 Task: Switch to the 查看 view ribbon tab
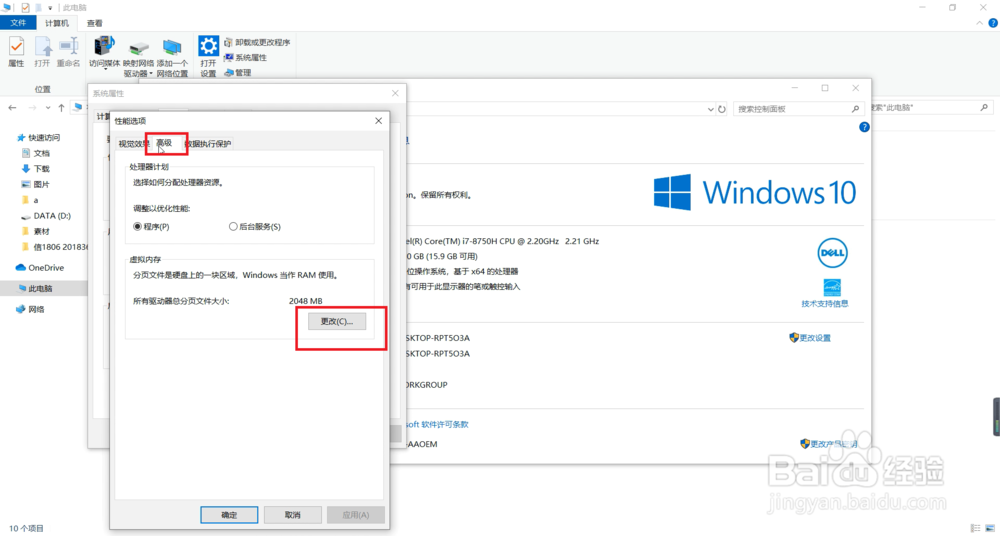pyautogui.click(x=94, y=23)
